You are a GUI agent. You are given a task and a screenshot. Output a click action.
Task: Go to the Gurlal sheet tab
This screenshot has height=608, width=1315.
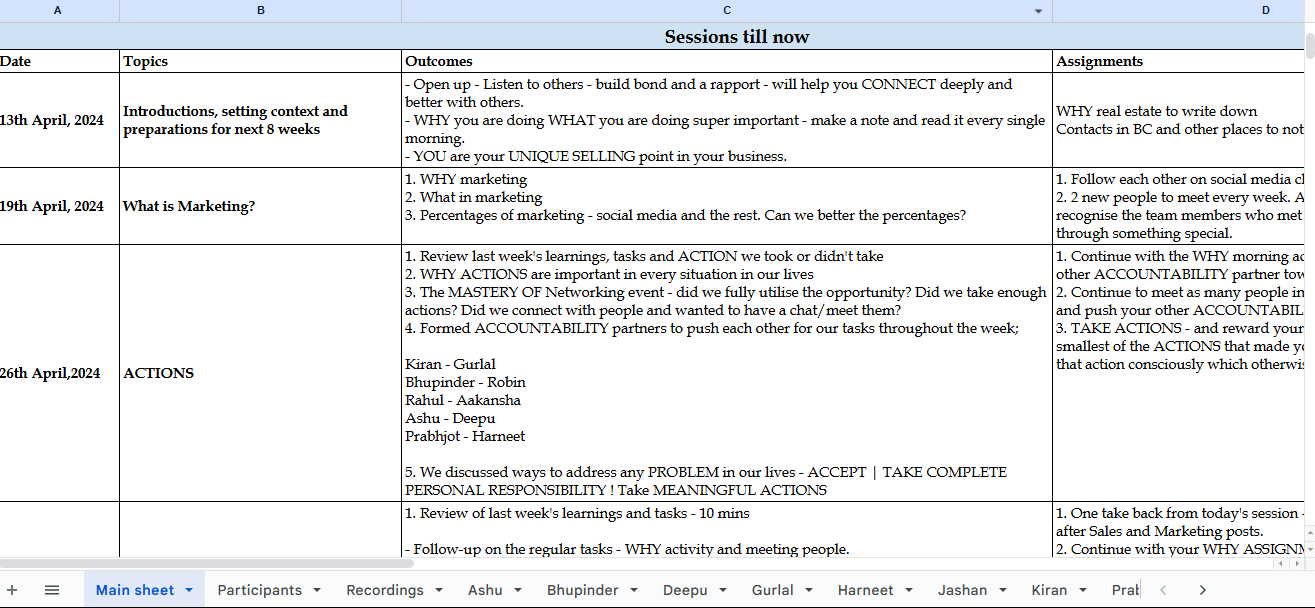tap(773, 590)
